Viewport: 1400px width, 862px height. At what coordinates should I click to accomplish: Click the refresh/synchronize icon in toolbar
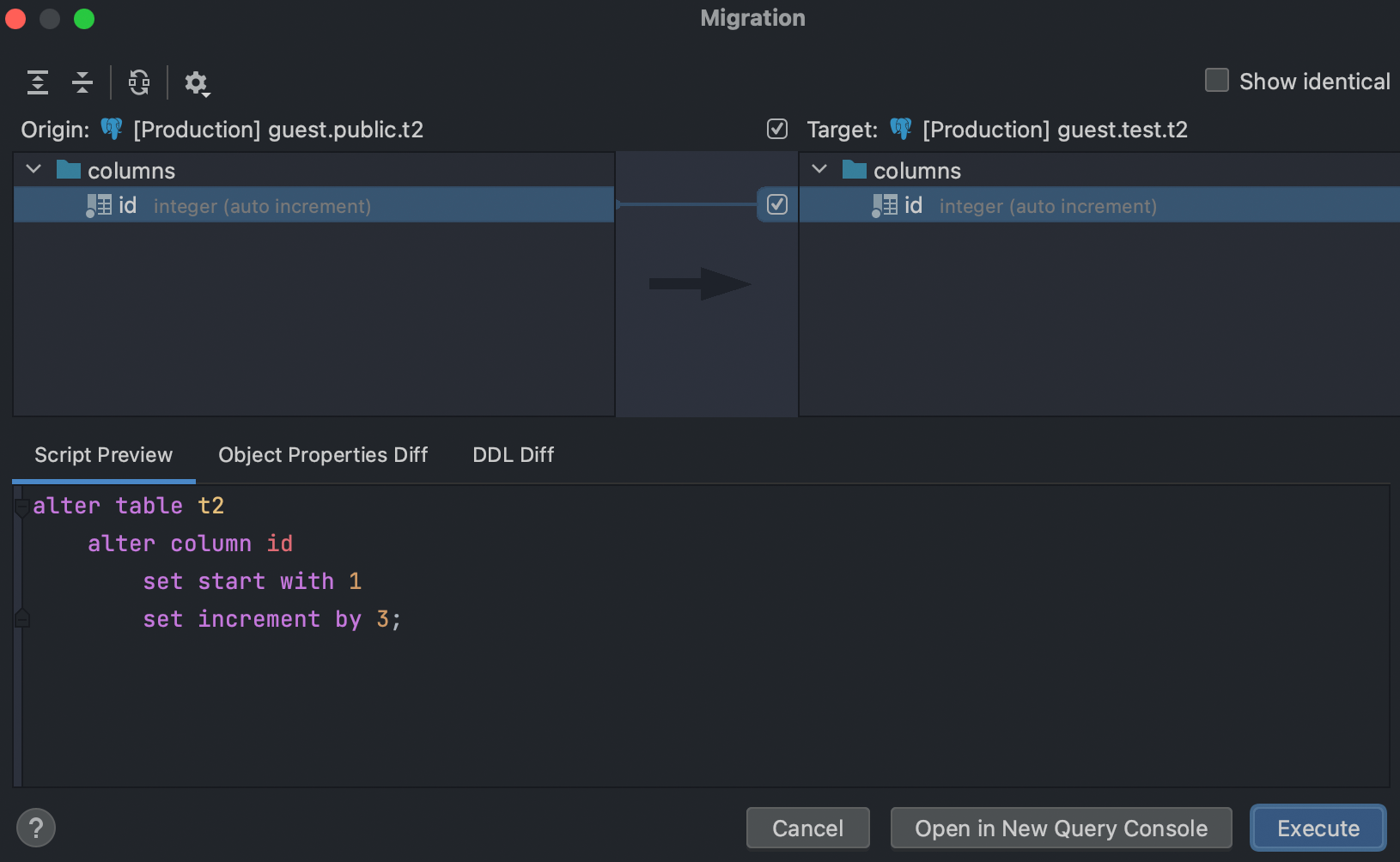(x=139, y=82)
